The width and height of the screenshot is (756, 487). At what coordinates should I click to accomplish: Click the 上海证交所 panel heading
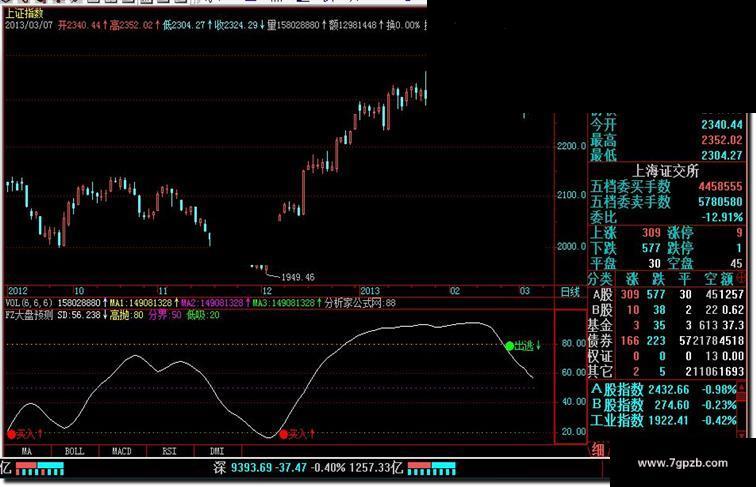(665, 171)
